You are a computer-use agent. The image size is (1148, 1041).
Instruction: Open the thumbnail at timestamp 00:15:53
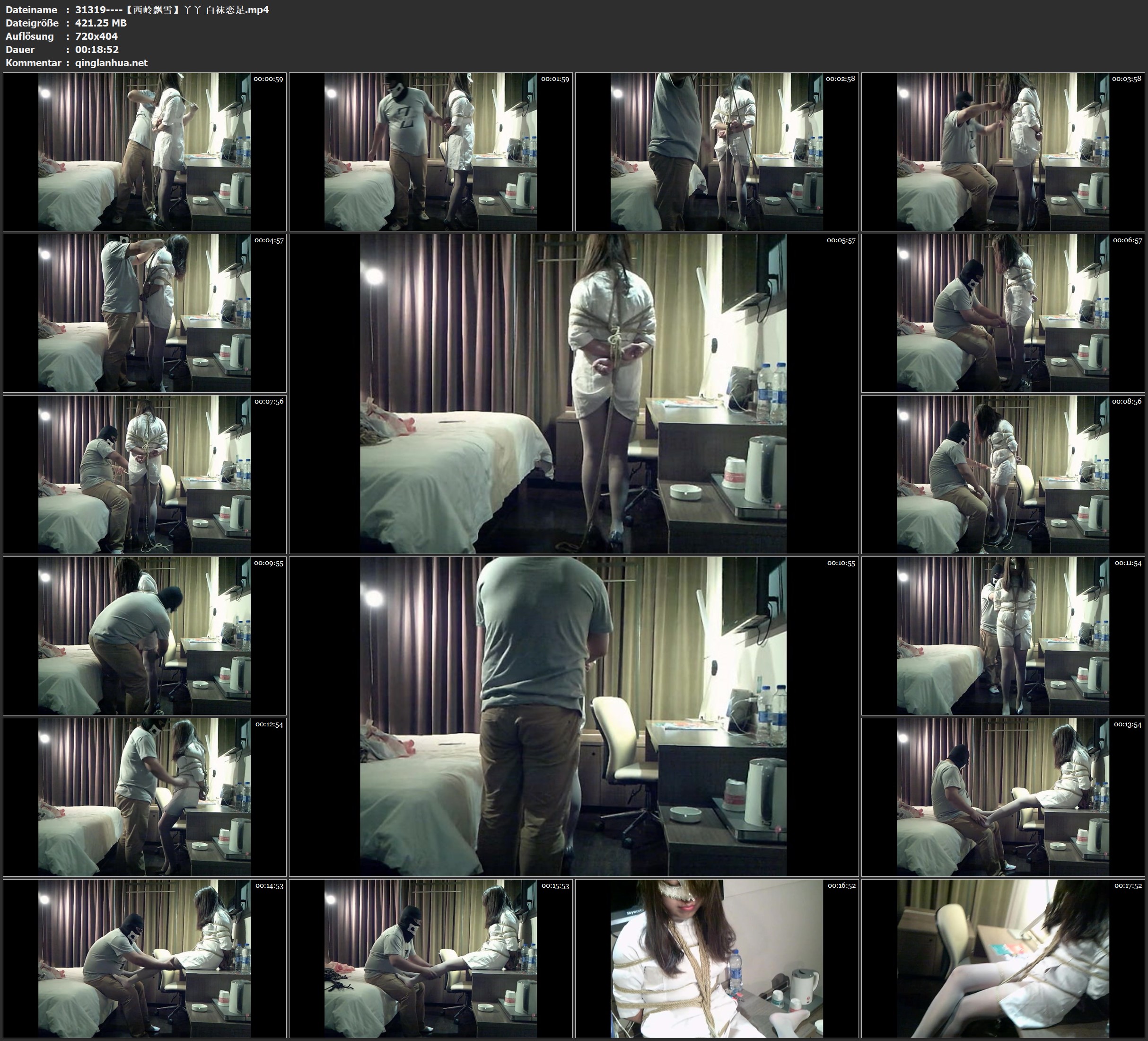(430, 958)
